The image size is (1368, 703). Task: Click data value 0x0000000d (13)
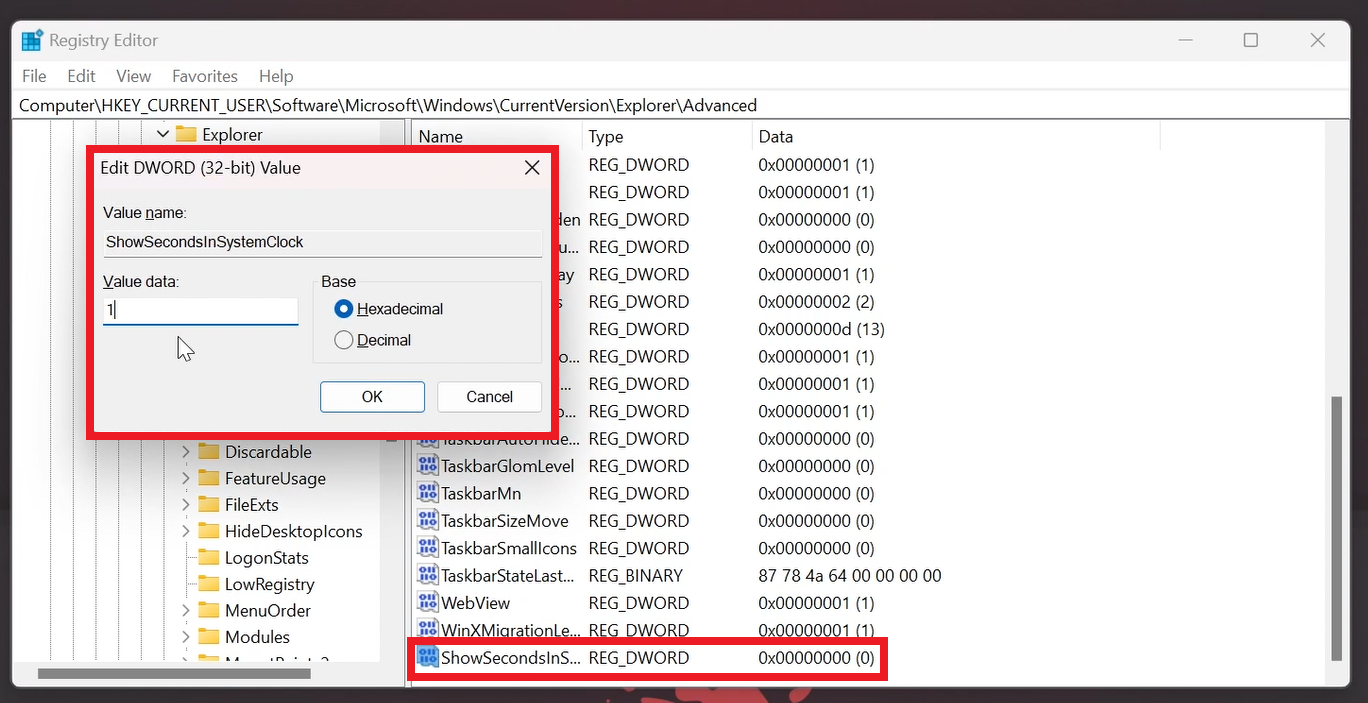(821, 329)
